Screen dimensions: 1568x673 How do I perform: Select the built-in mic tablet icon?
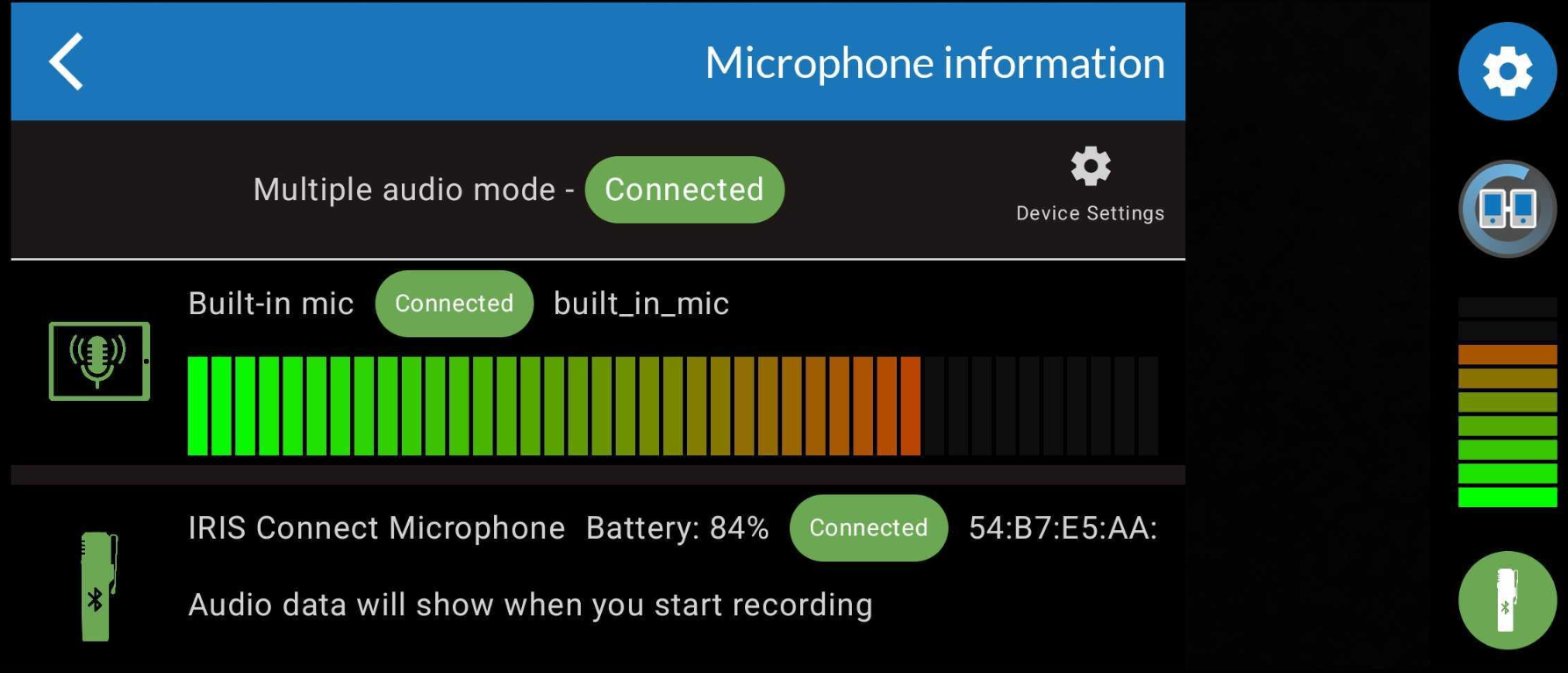[x=99, y=361]
